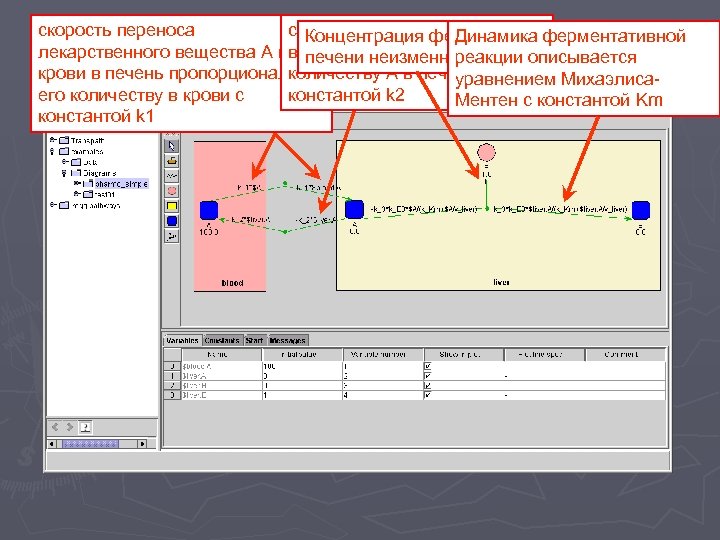Select pharmo_simple diagram in tree
This screenshot has width=720, height=540.
coord(121,184)
